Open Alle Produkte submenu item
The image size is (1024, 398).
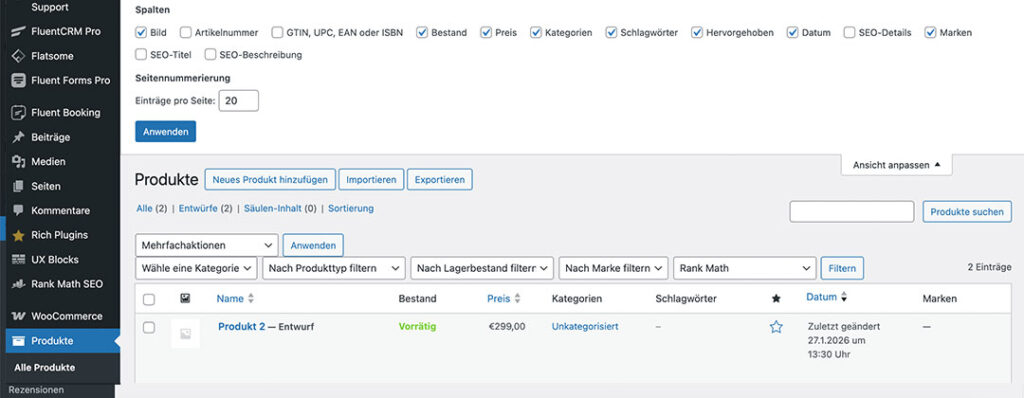pyautogui.click(x=44, y=367)
